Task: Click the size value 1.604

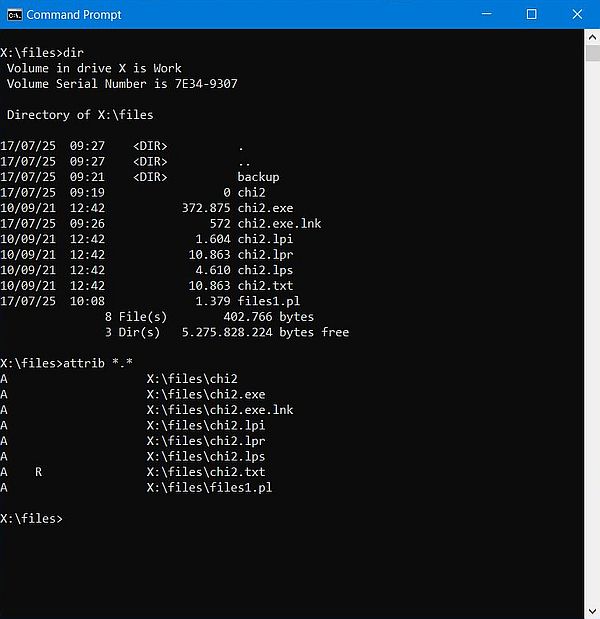Action: (213, 239)
